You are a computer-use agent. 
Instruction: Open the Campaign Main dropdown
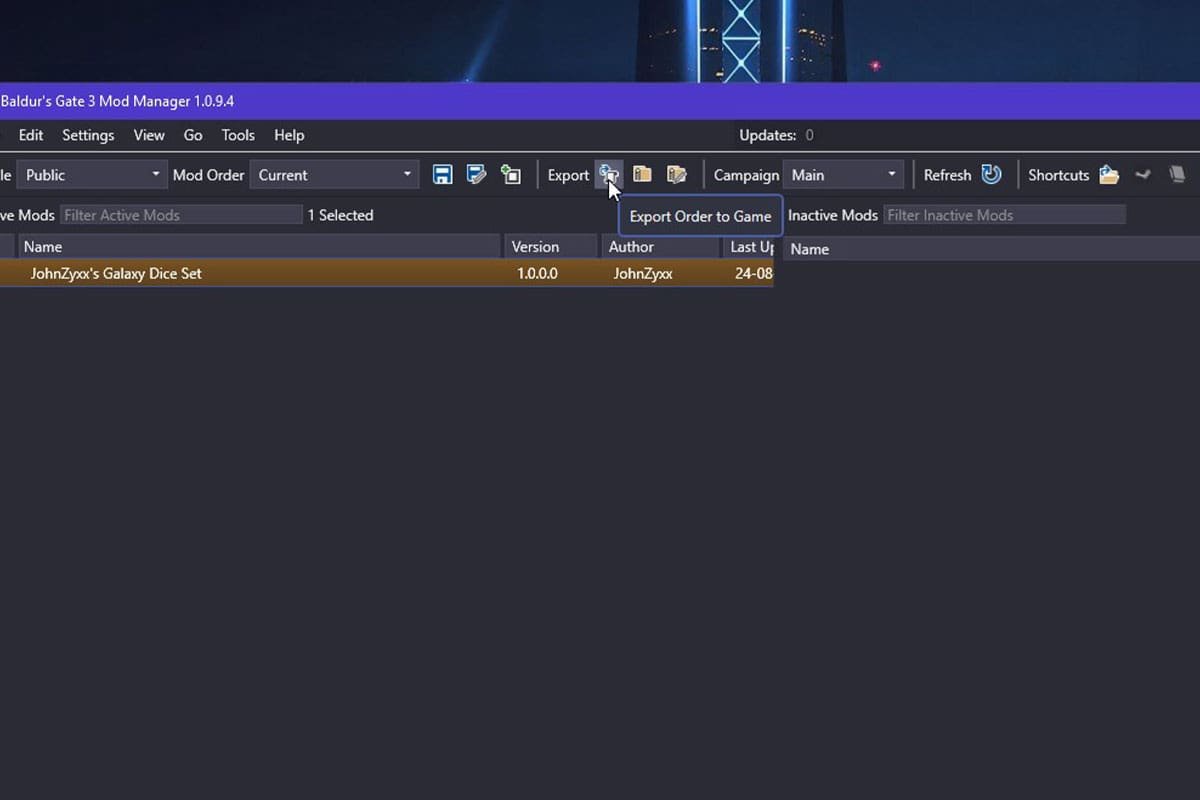(x=843, y=175)
